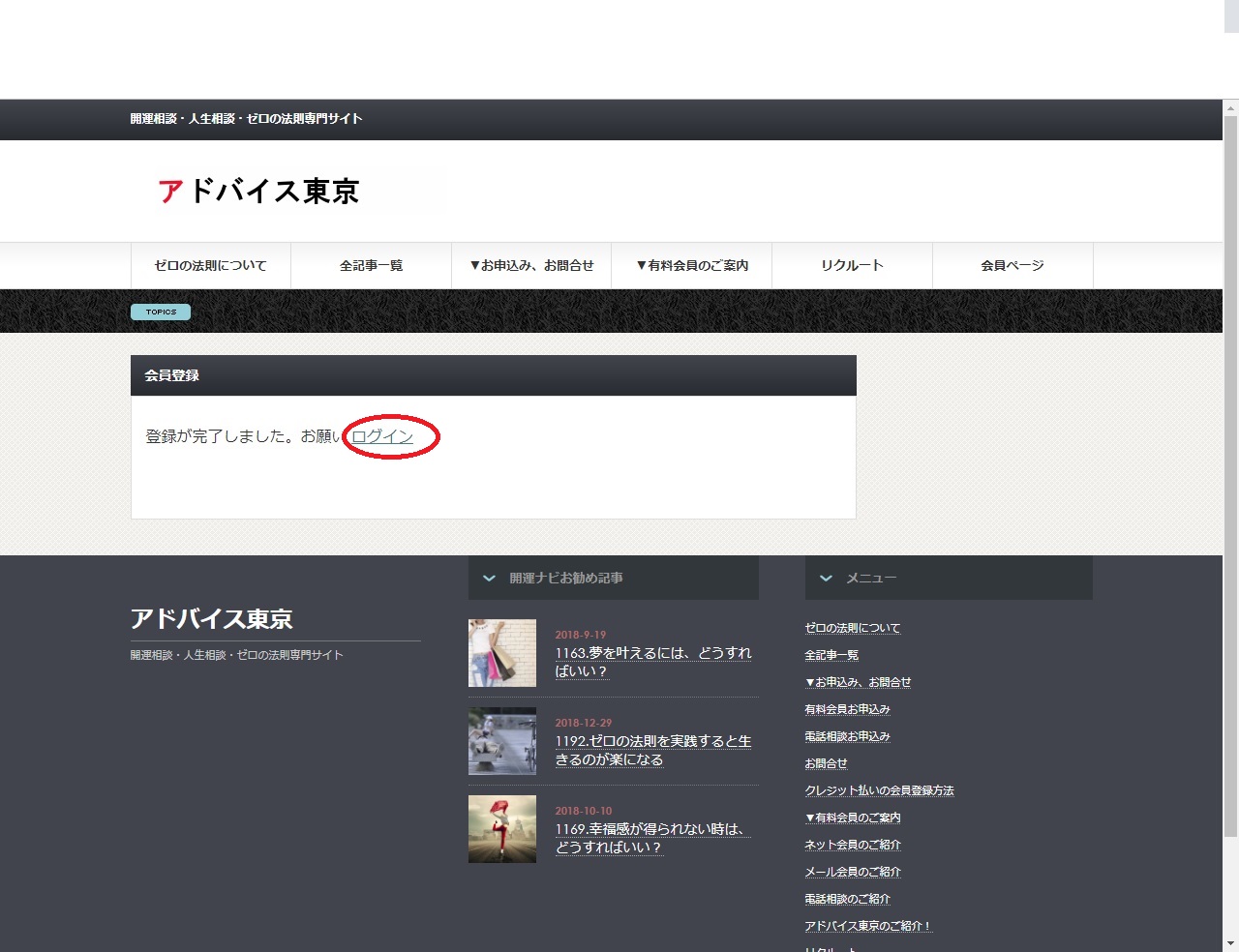Collapse the メニュー chevron in footer
1239x952 pixels.
[x=826, y=579]
